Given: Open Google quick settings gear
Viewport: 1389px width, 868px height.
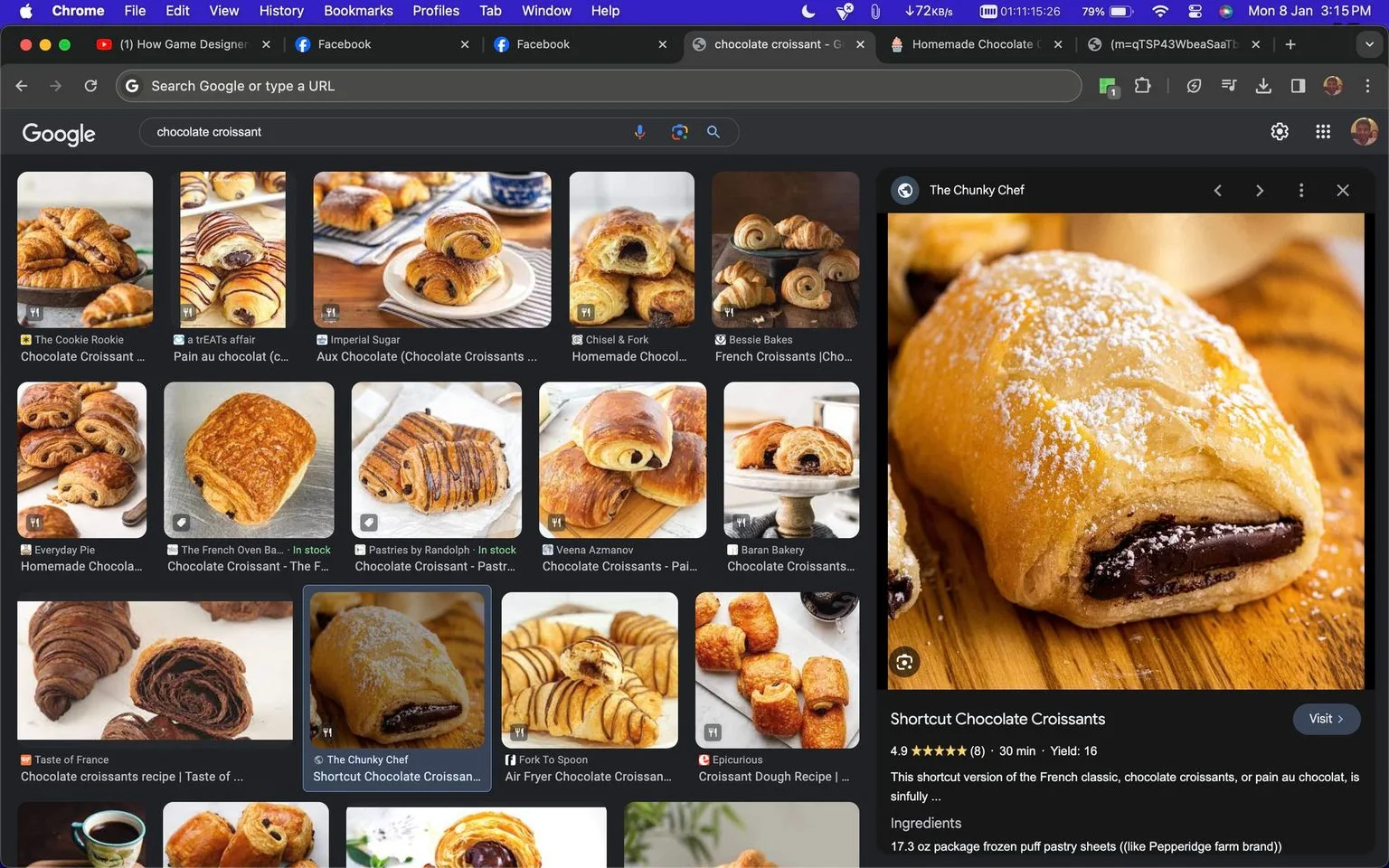Looking at the screenshot, I should tap(1280, 132).
